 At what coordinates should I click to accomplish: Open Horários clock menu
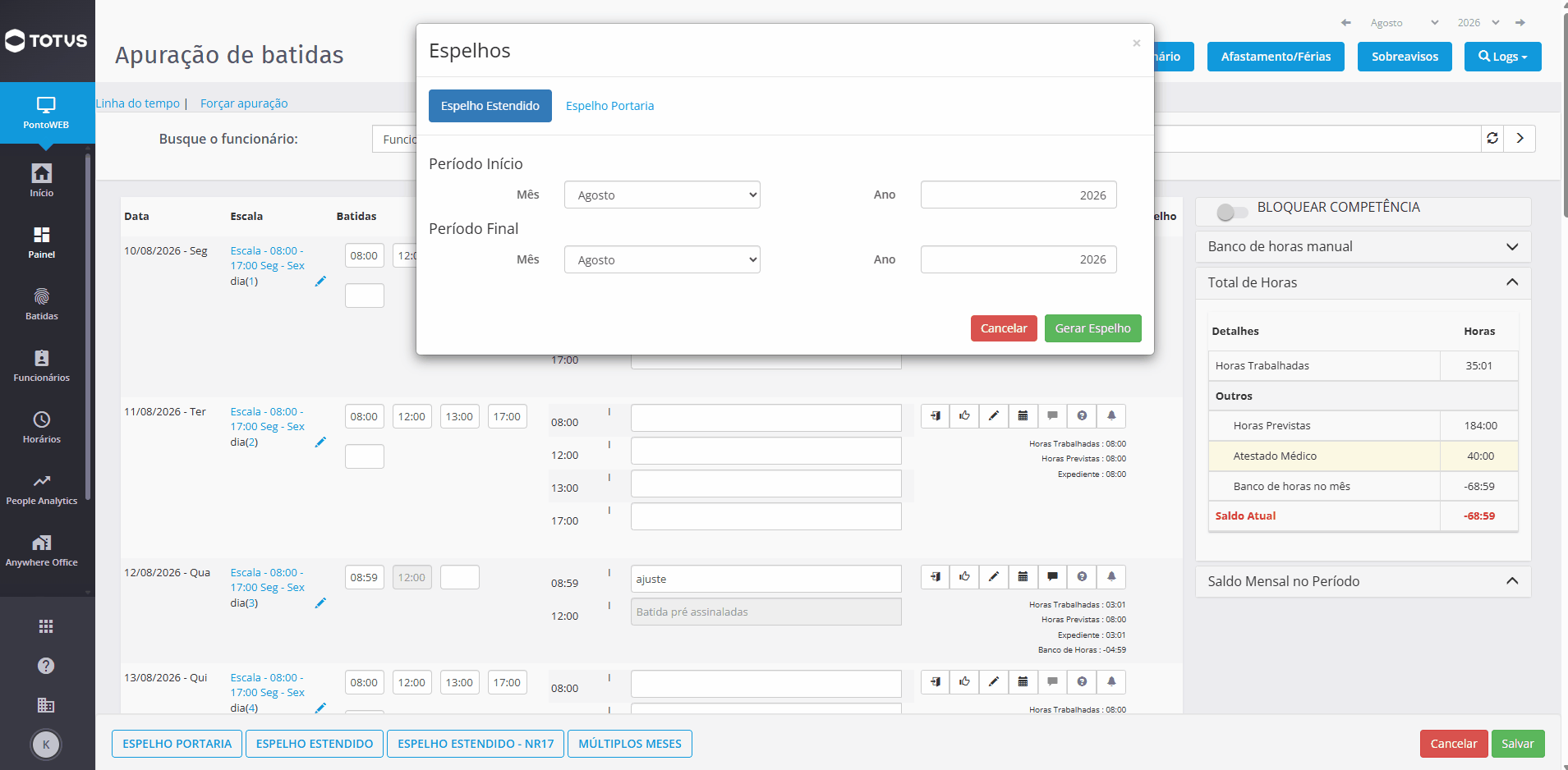coord(42,427)
